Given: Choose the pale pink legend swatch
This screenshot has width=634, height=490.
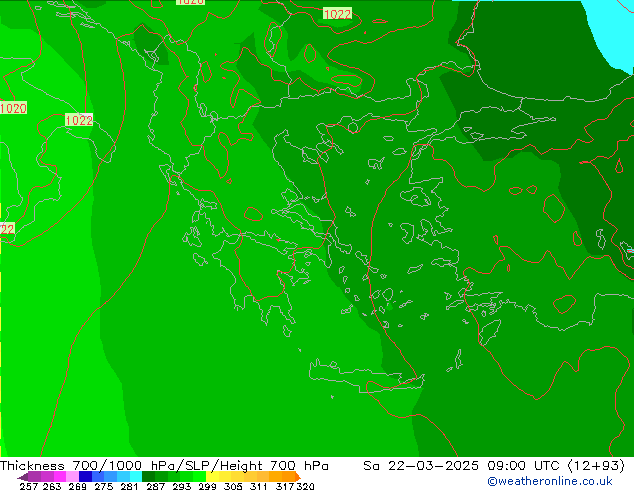Looking at the screenshot, I should (x=72, y=476).
